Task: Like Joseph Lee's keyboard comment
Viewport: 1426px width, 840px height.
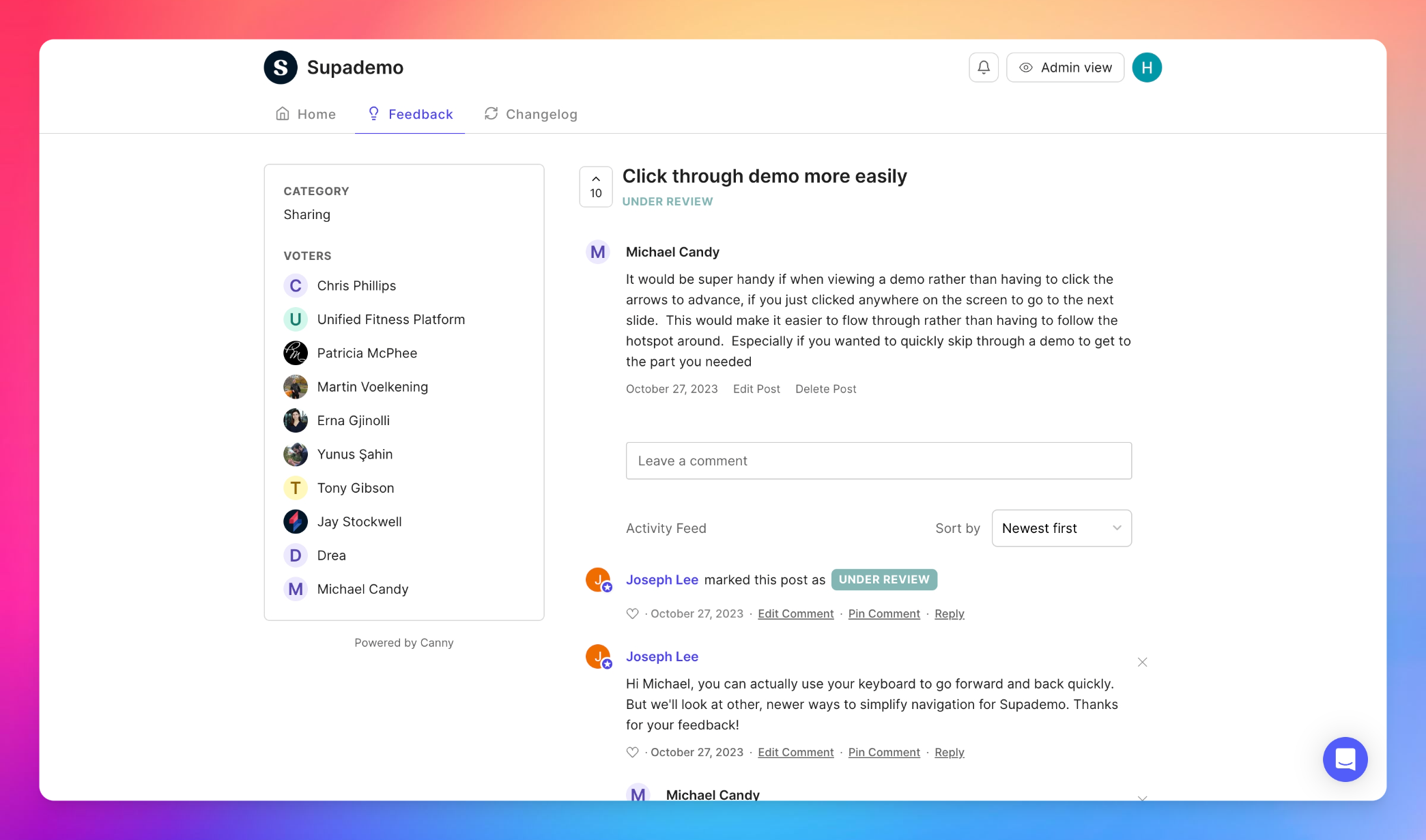Action: [632, 752]
